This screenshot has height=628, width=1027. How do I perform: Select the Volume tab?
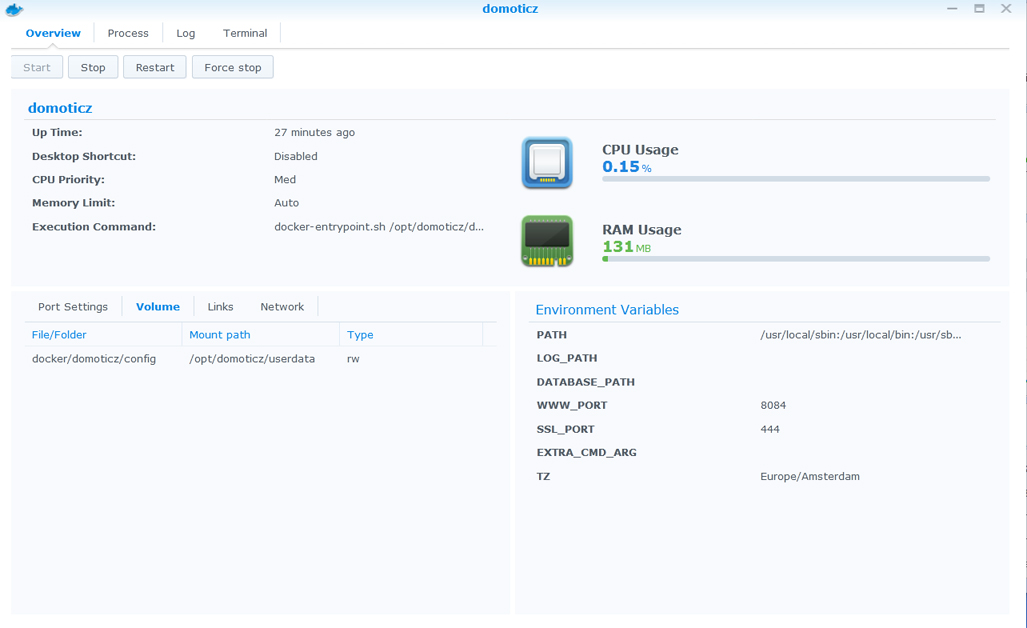pos(158,306)
